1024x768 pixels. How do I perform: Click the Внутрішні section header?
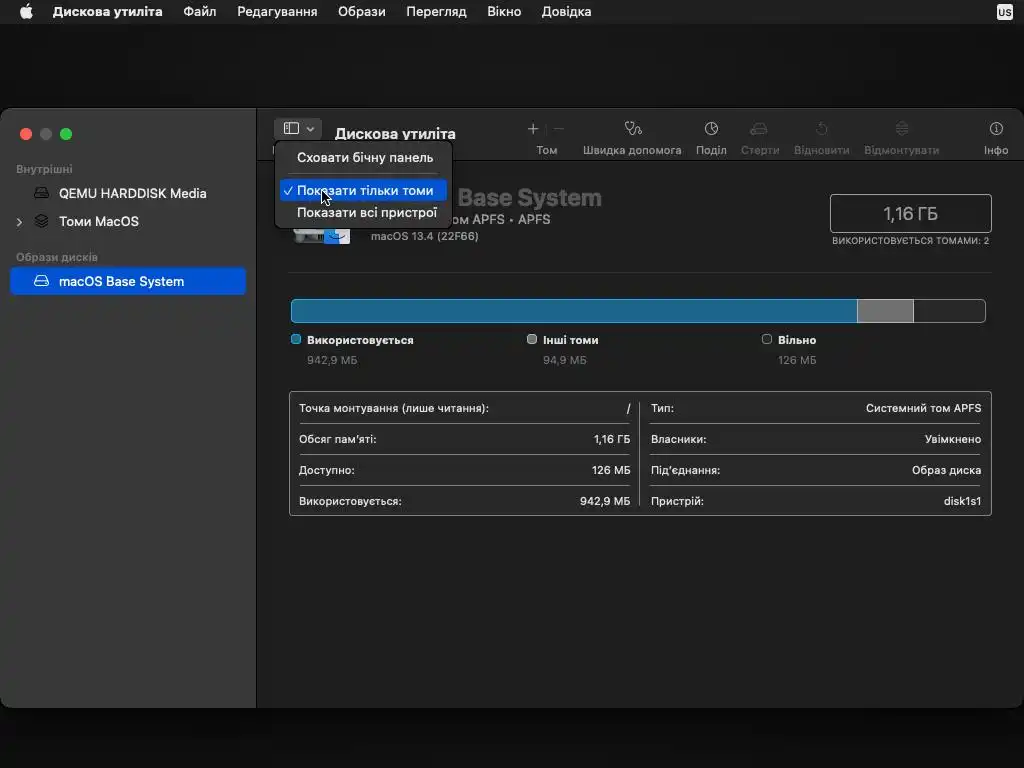point(44,169)
